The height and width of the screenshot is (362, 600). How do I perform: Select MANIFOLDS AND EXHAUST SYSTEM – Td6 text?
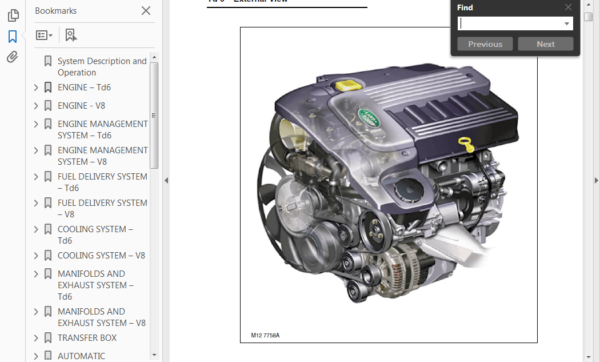(x=95, y=285)
